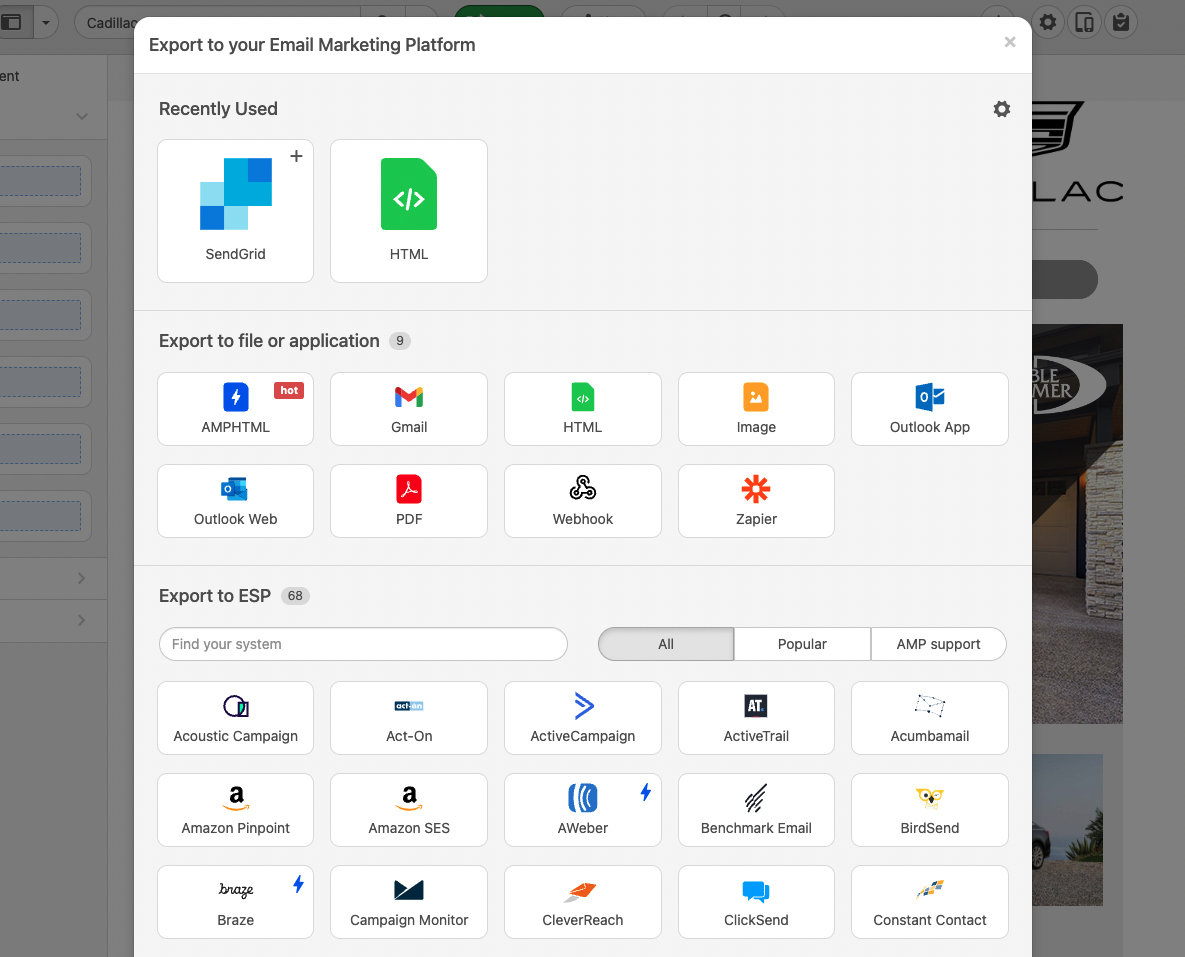
Task: Click the Cadillac name field in the top bar
Action: coord(106,23)
